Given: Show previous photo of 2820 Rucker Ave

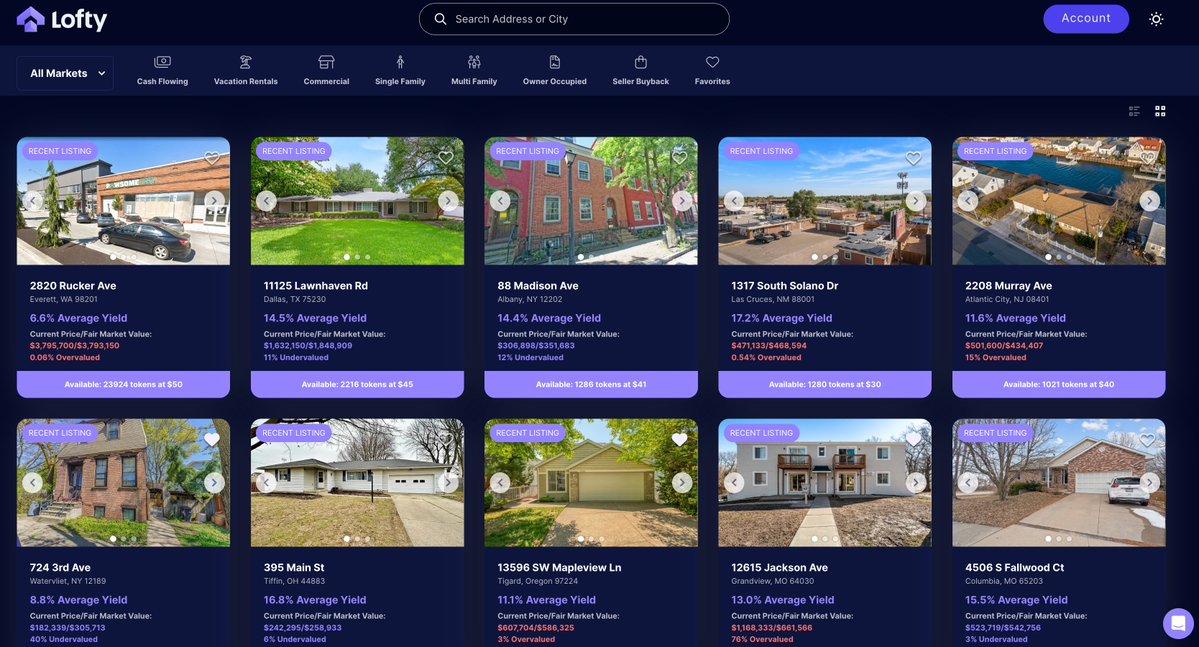Looking at the screenshot, I should click(x=32, y=200).
